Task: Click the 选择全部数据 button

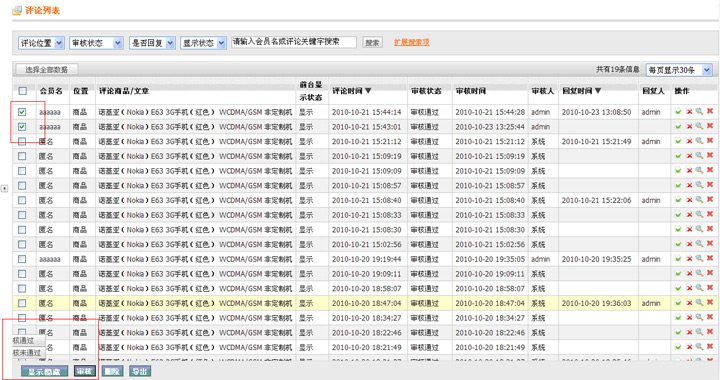Action: (46, 69)
